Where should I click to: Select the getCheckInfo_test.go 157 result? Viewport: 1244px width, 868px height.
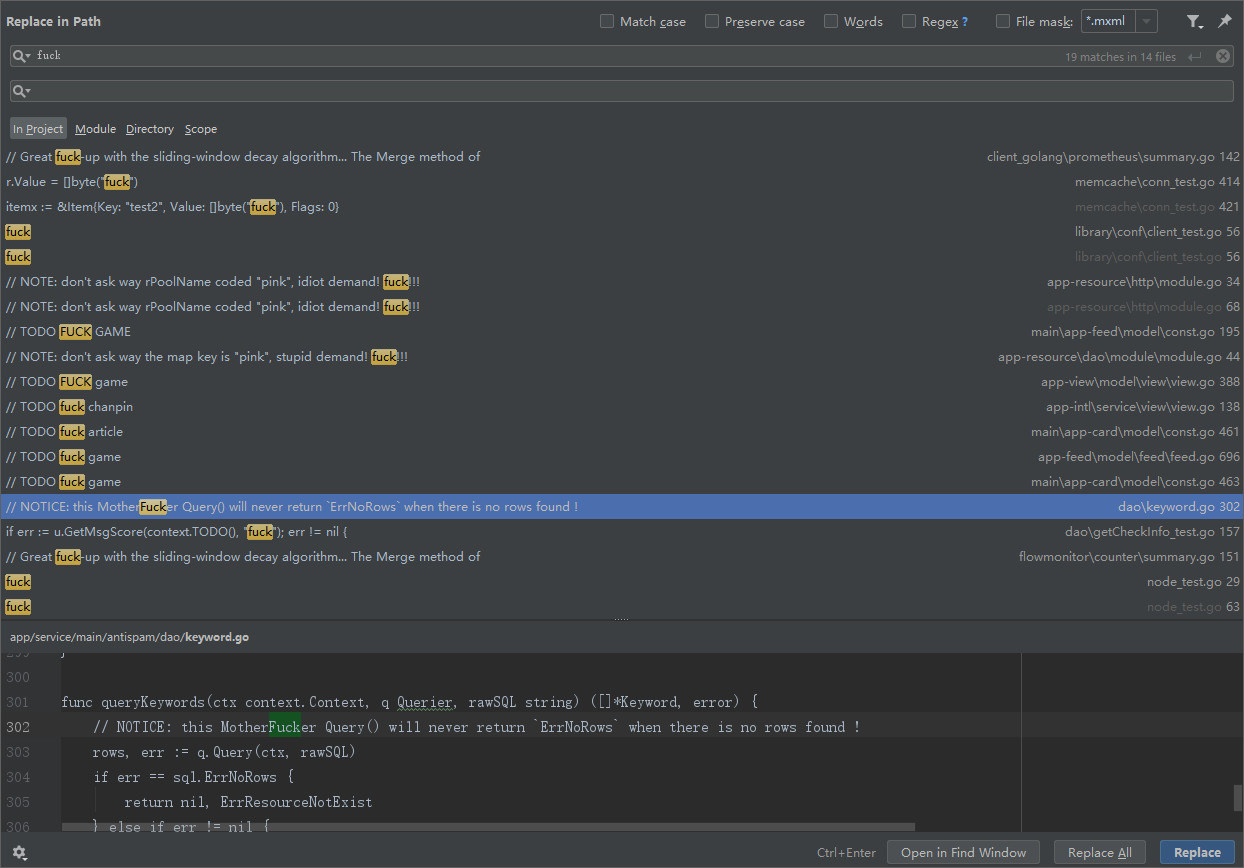(x=622, y=532)
